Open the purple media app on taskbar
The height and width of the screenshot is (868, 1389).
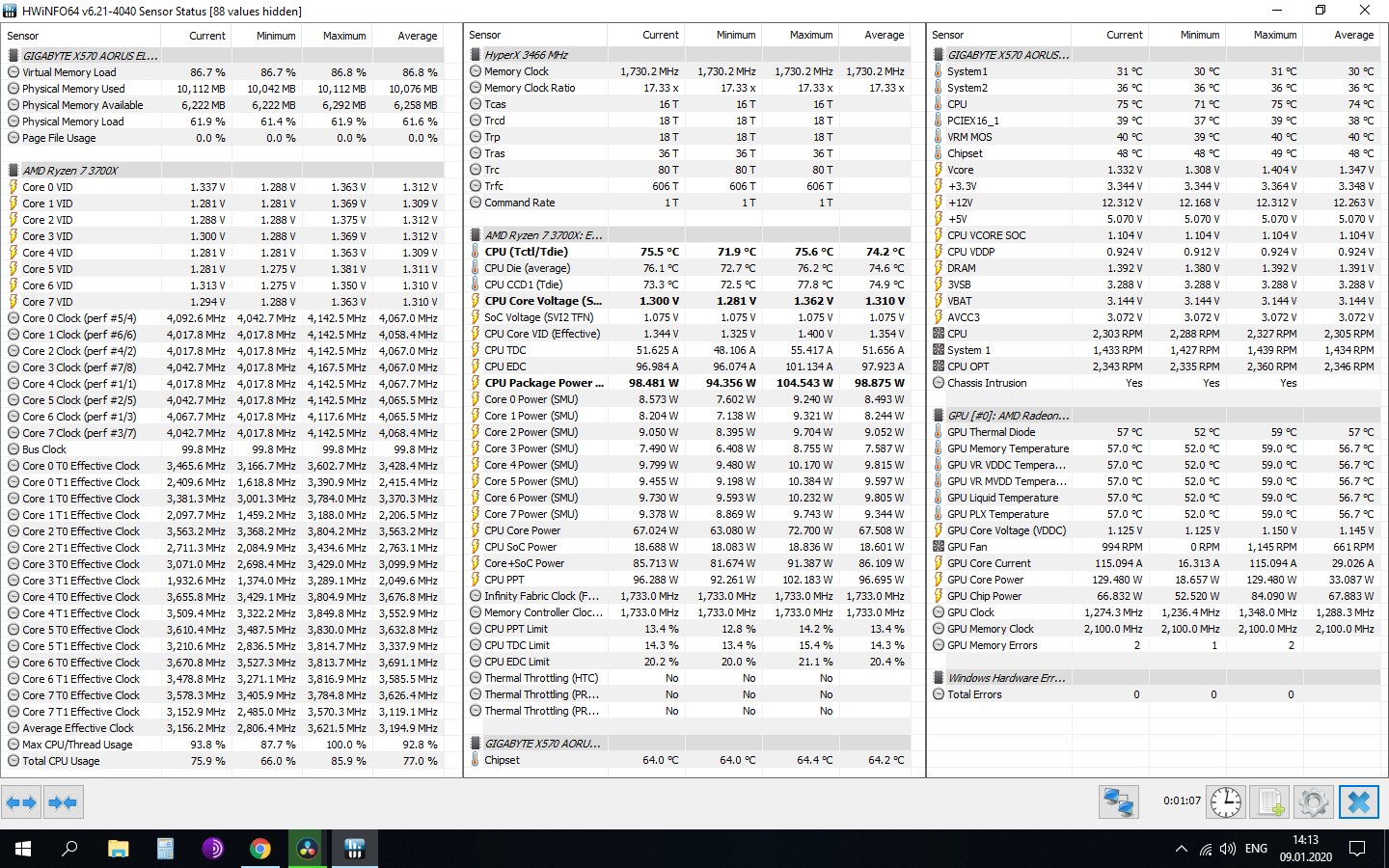click(212, 849)
